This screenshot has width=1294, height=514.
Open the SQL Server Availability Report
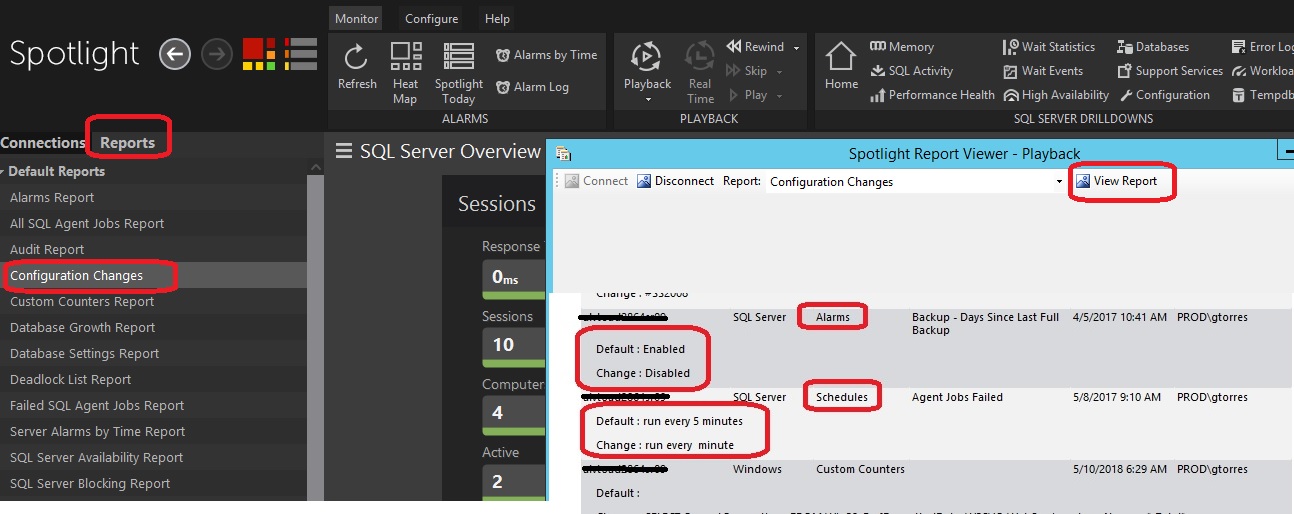[153, 458]
